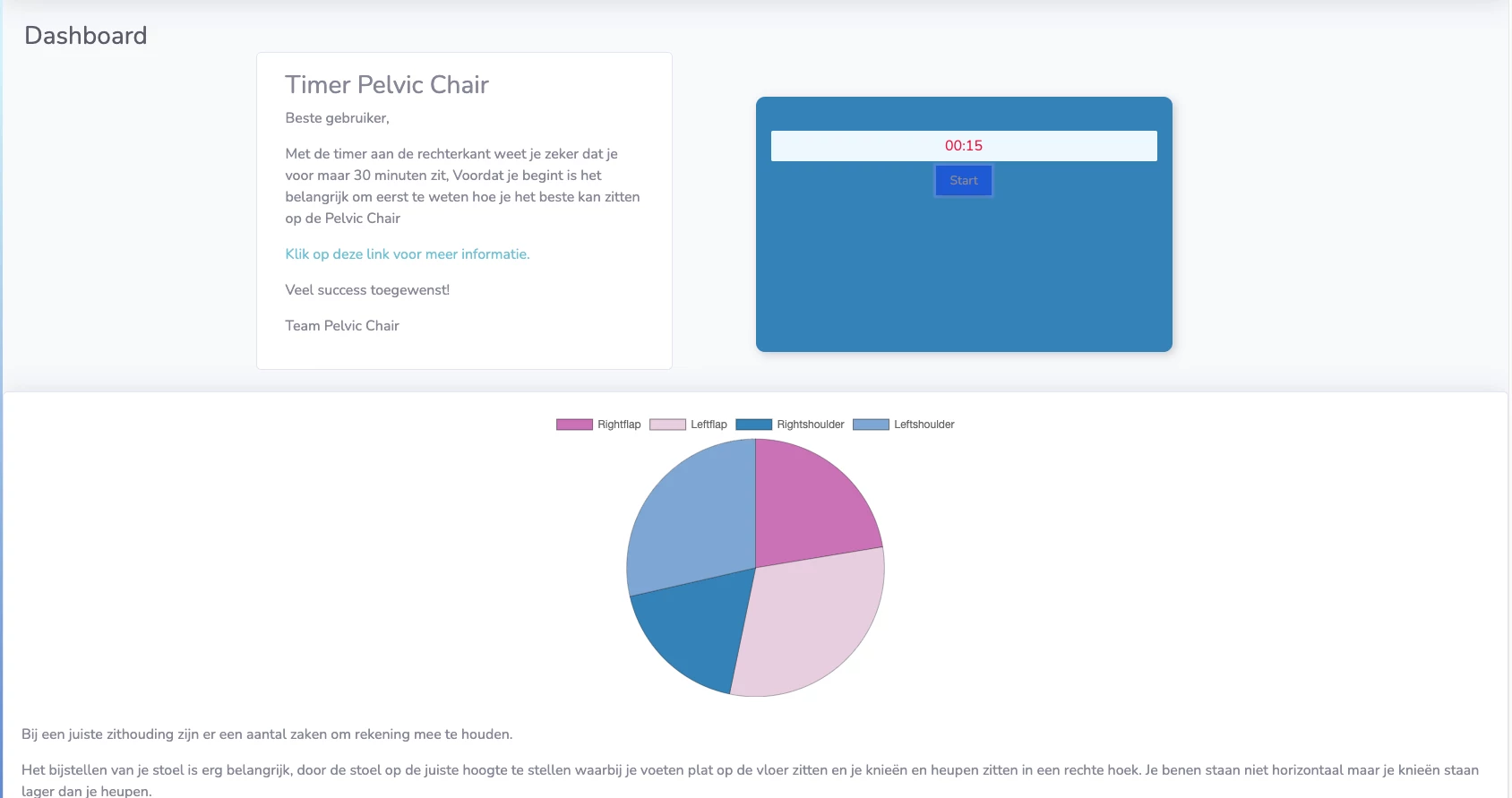1512x798 pixels.
Task: Click the 'Team Pelvic Chair' signature text
Action: point(342,326)
